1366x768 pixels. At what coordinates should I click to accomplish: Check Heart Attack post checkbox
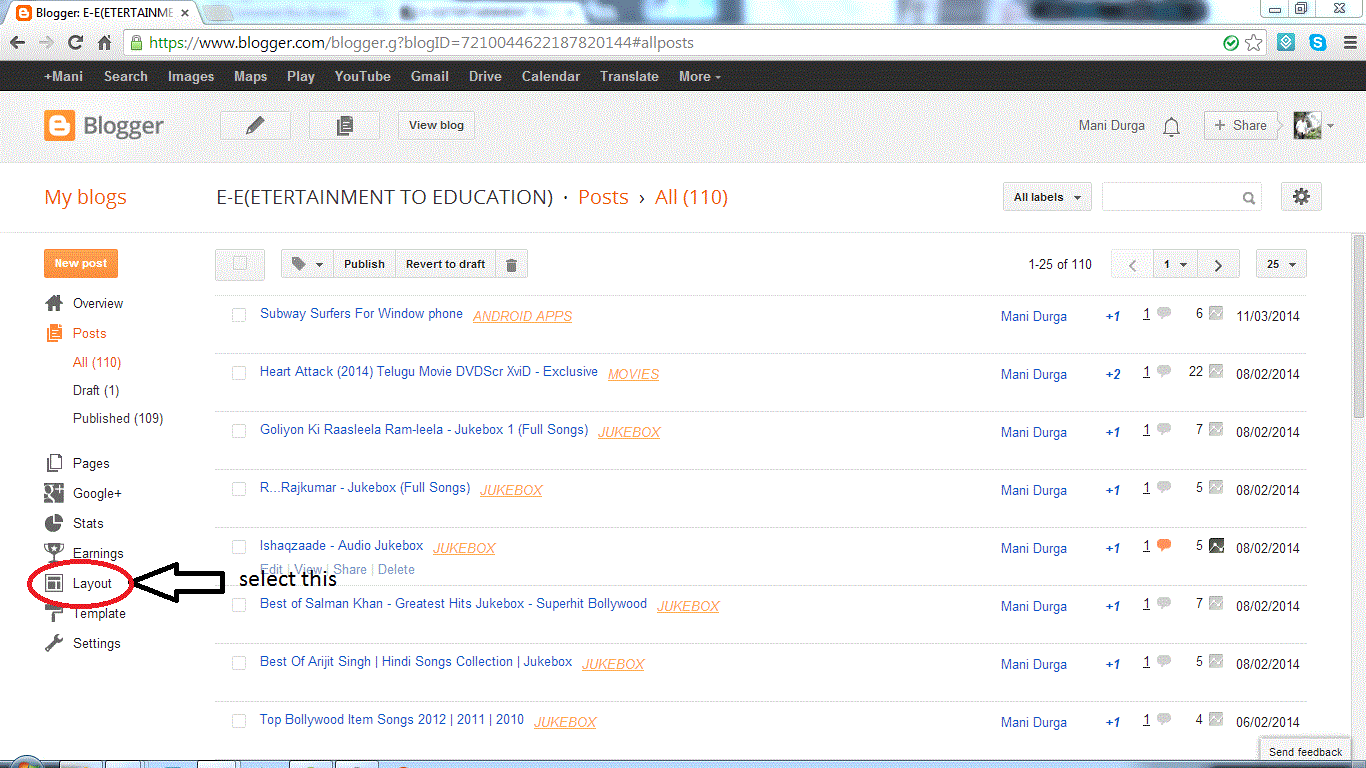pyautogui.click(x=239, y=373)
